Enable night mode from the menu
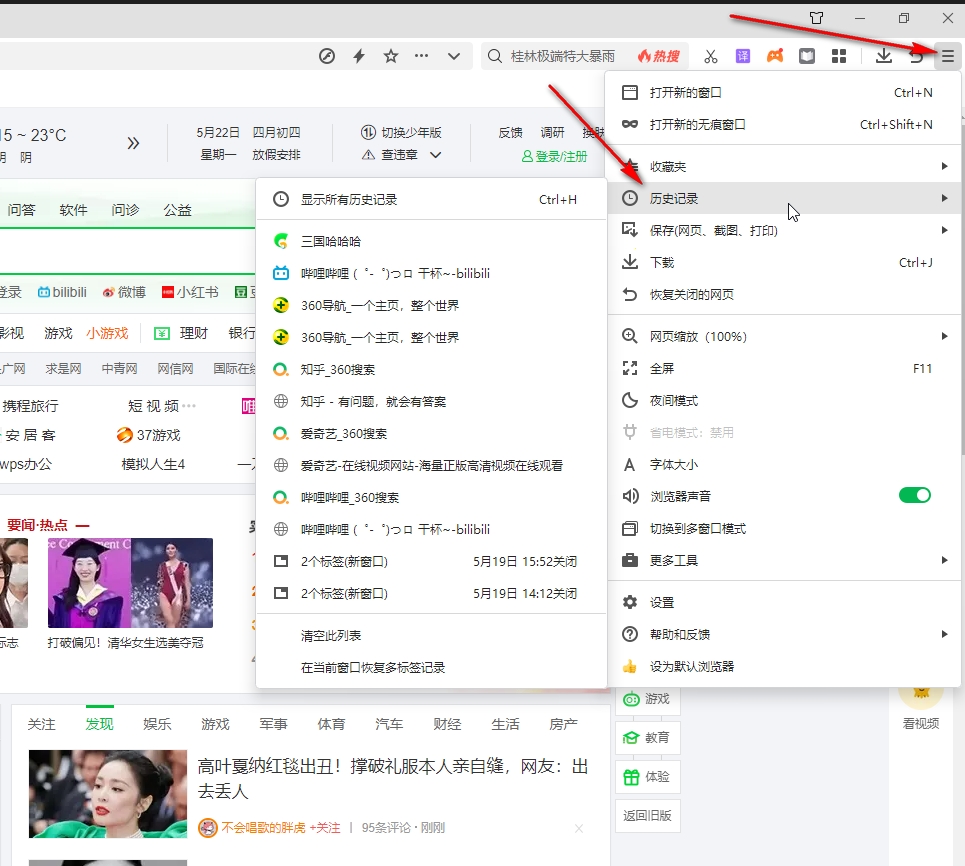 (674, 400)
